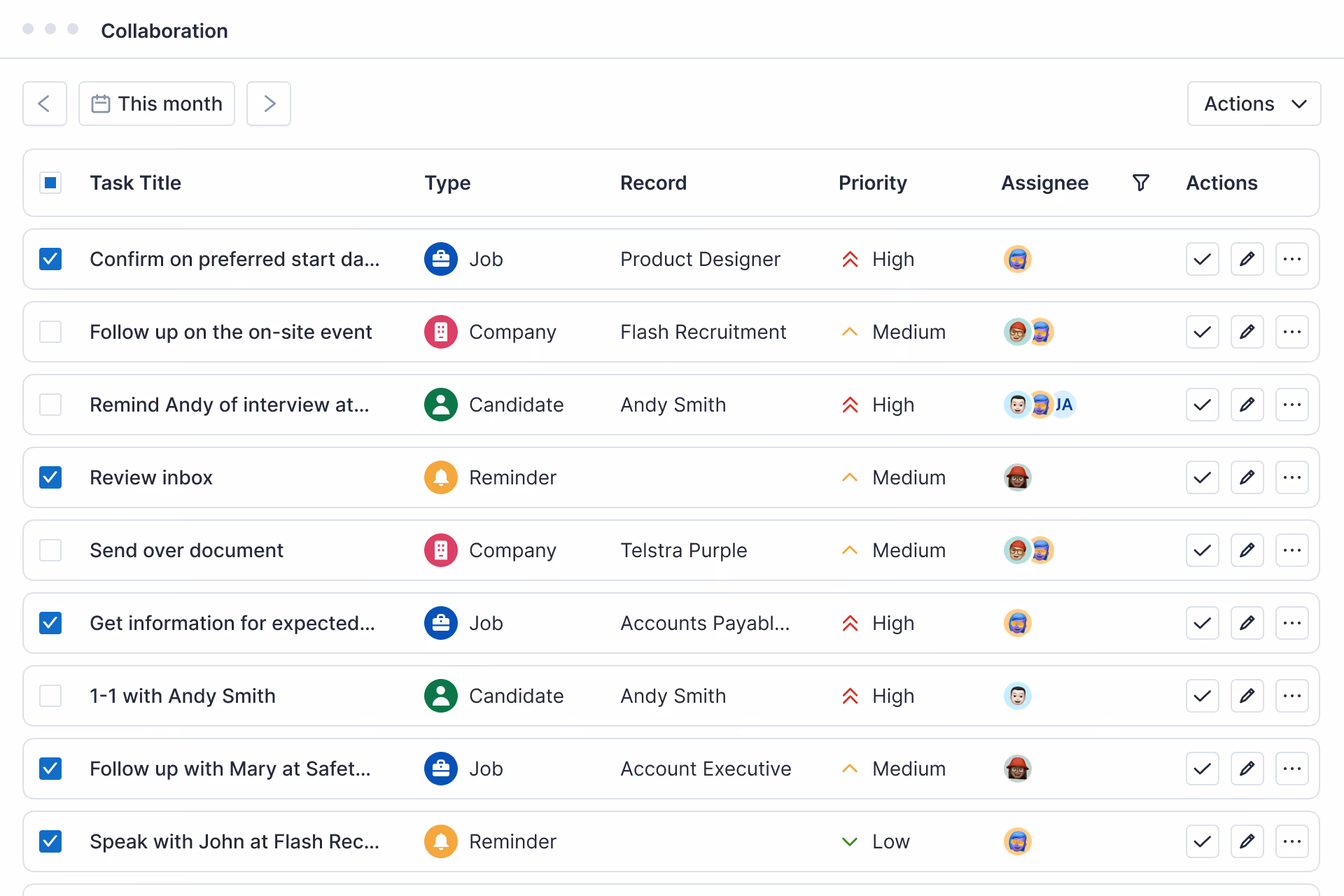Open the Accounts Payabl... record
This screenshot has height=896, width=1344.
point(705,623)
